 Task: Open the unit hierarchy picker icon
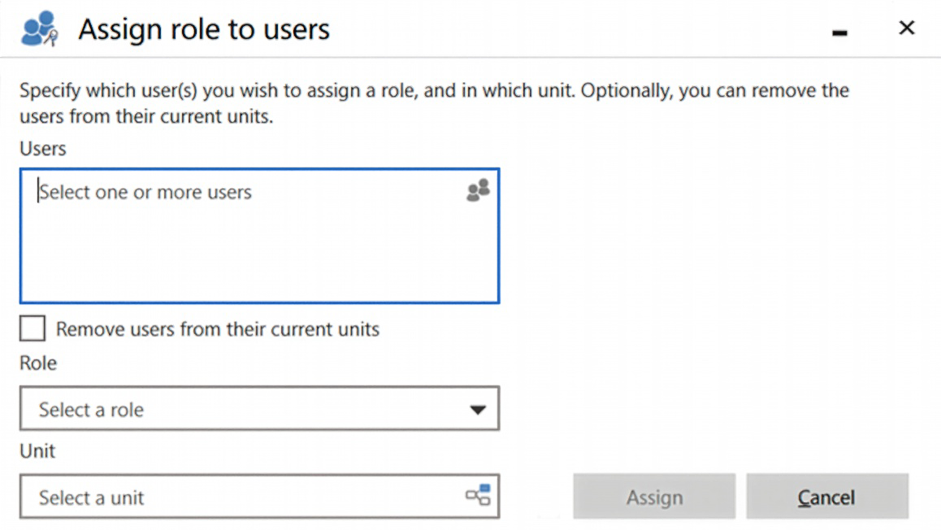[478, 495]
